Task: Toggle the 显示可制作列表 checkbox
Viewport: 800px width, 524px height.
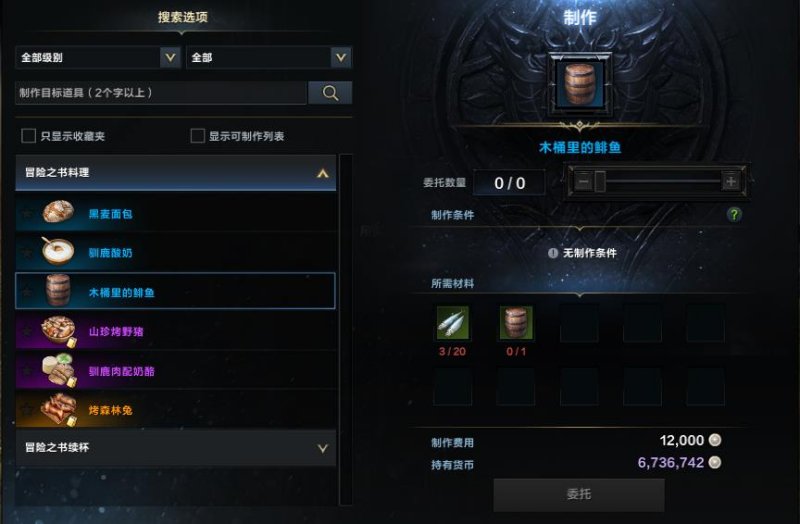Action: pos(197,136)
